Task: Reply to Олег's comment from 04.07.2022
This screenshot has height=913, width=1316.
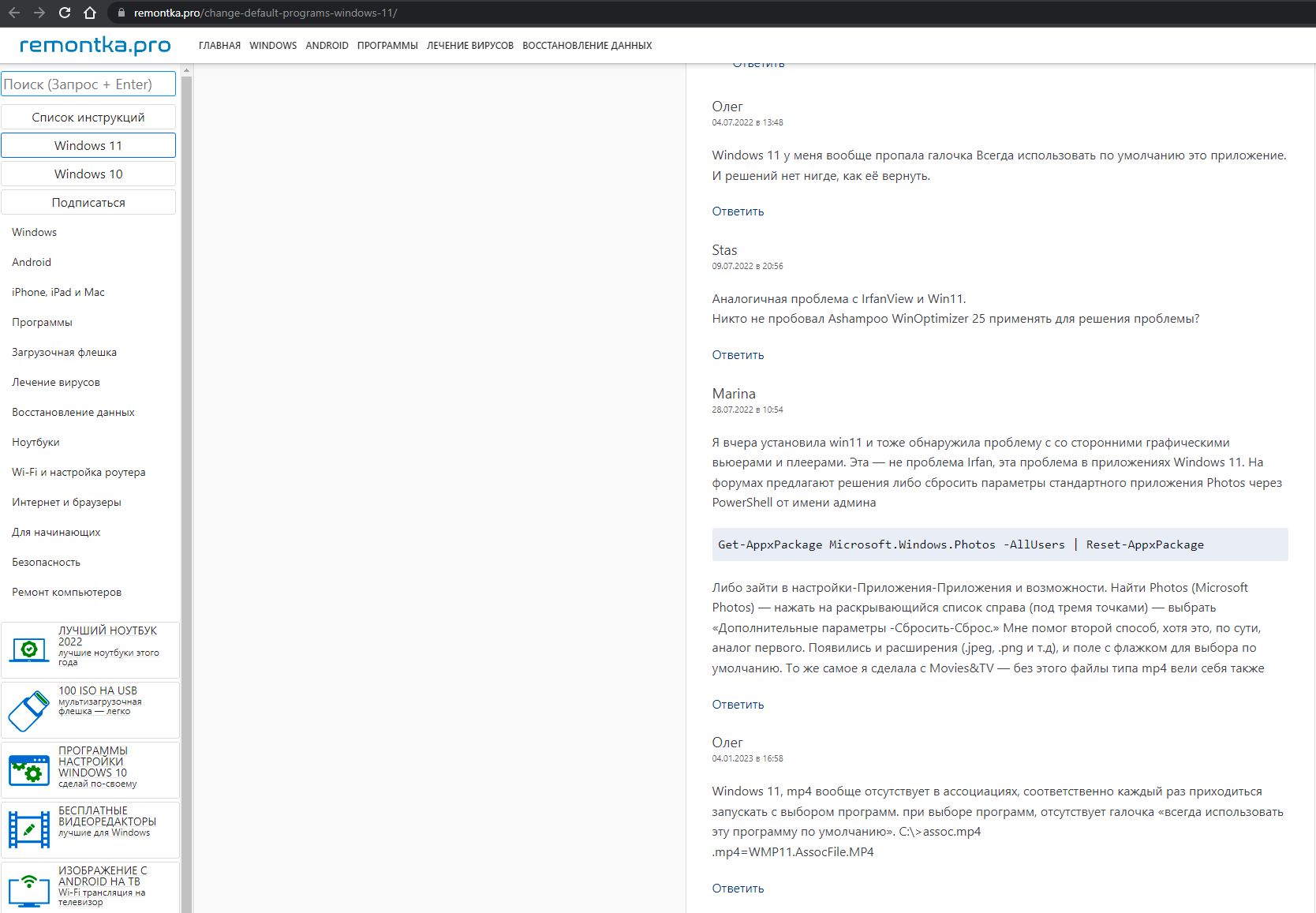Action: click(x=738, y=211)
